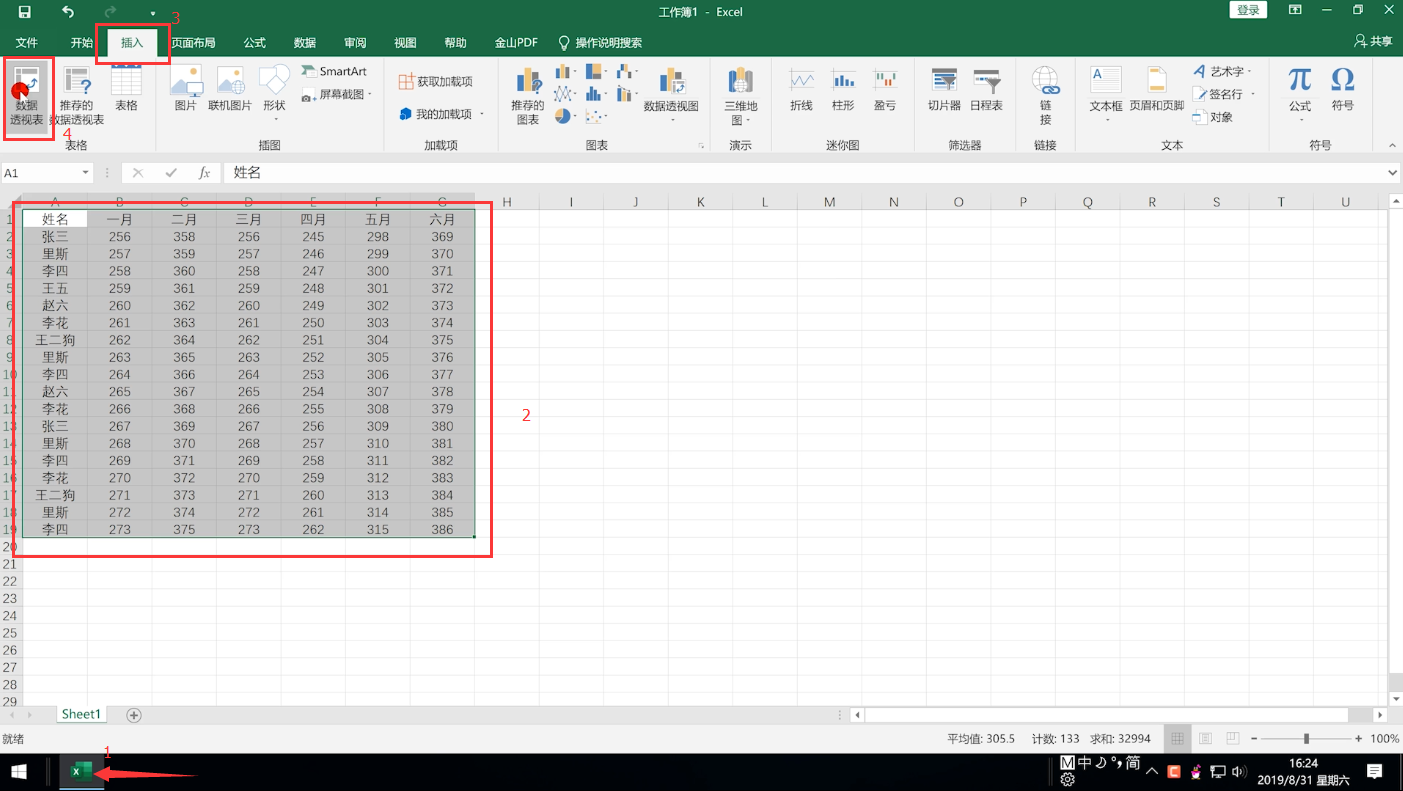This screenshot has height=791, width=1403.
Task: Insert a 切片器 slicer
Action: [x=944, y=90]
